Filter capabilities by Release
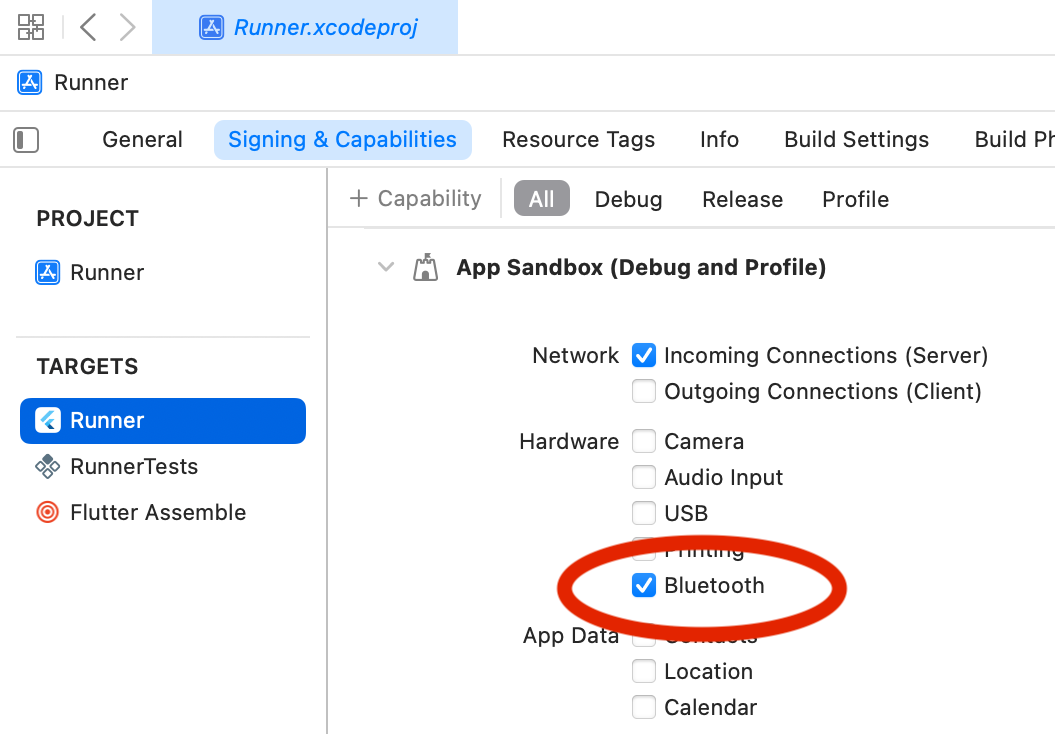The width and height of the screenshot is (1055, 734). [743, 199]
